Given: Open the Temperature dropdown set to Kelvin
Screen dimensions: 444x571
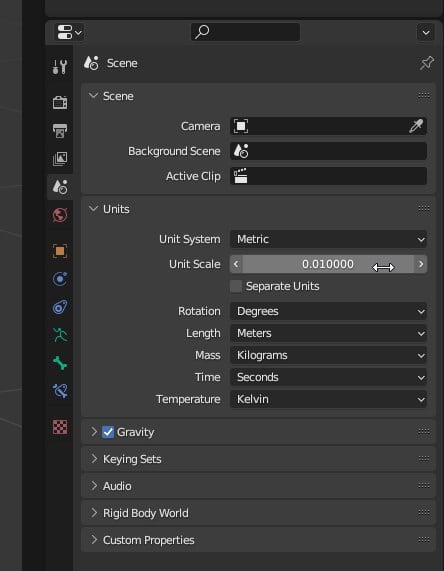Looking at the screenshot, I should point(328,399).
